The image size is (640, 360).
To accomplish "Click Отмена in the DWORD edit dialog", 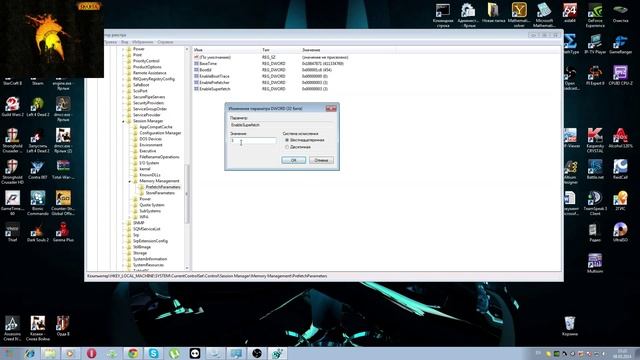I will 321,160.
